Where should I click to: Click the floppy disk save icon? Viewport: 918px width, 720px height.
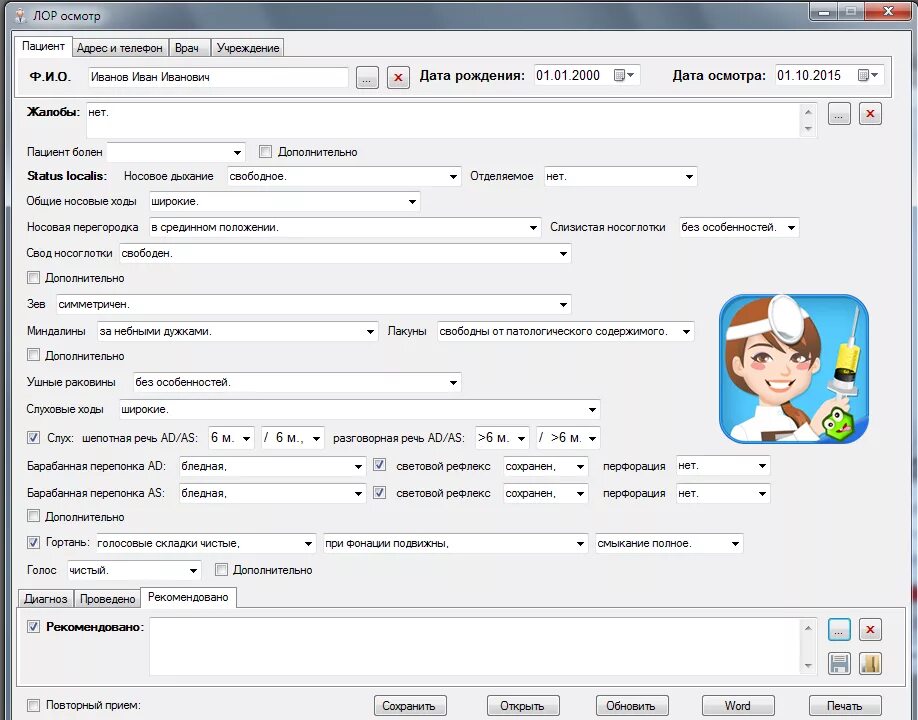pyautogui.click(x=839, y=663)
